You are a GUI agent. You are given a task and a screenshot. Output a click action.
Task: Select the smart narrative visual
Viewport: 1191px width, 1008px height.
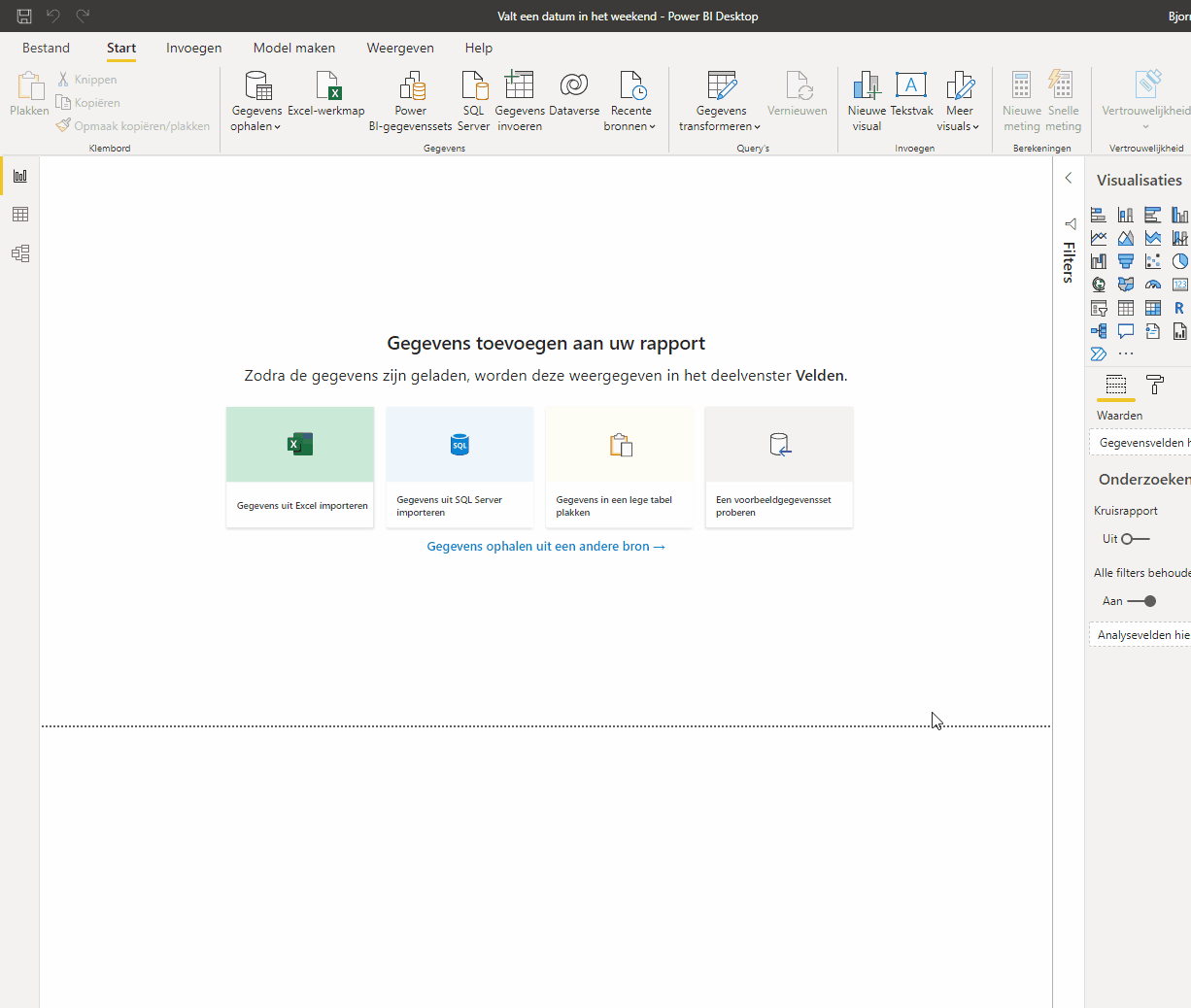(x=1153, y=331)
